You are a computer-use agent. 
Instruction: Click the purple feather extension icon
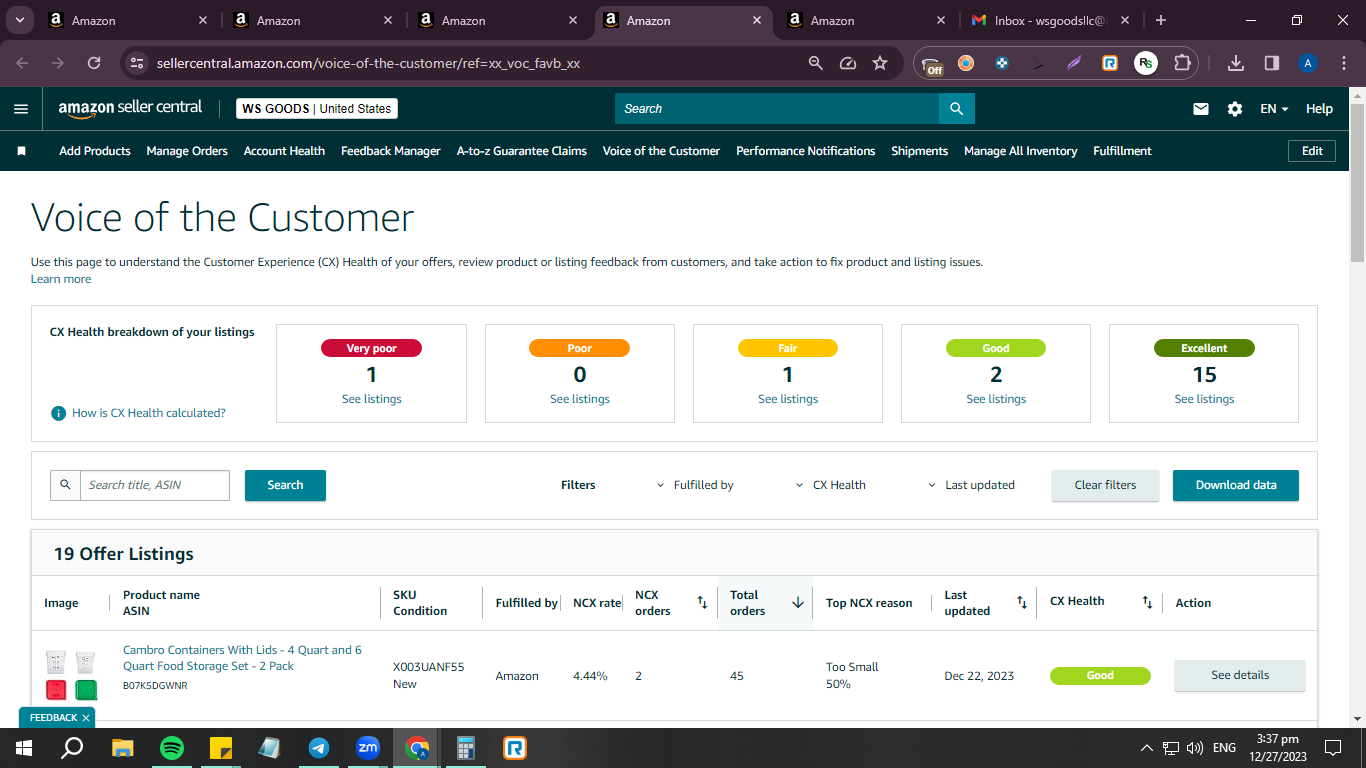tap(1074, 63)
